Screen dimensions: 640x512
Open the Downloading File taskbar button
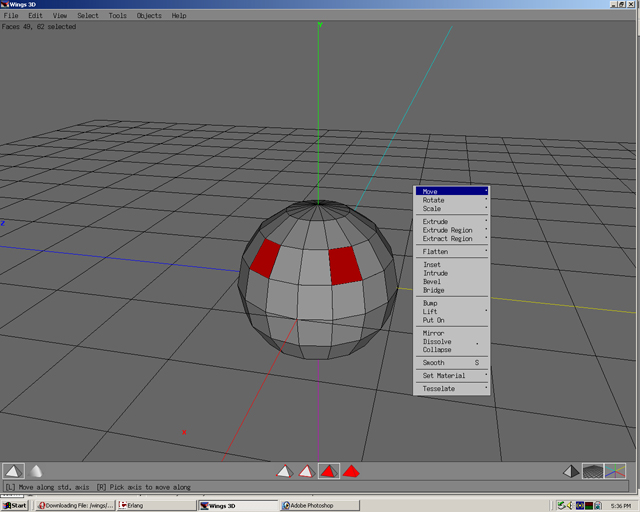point(74,506)
